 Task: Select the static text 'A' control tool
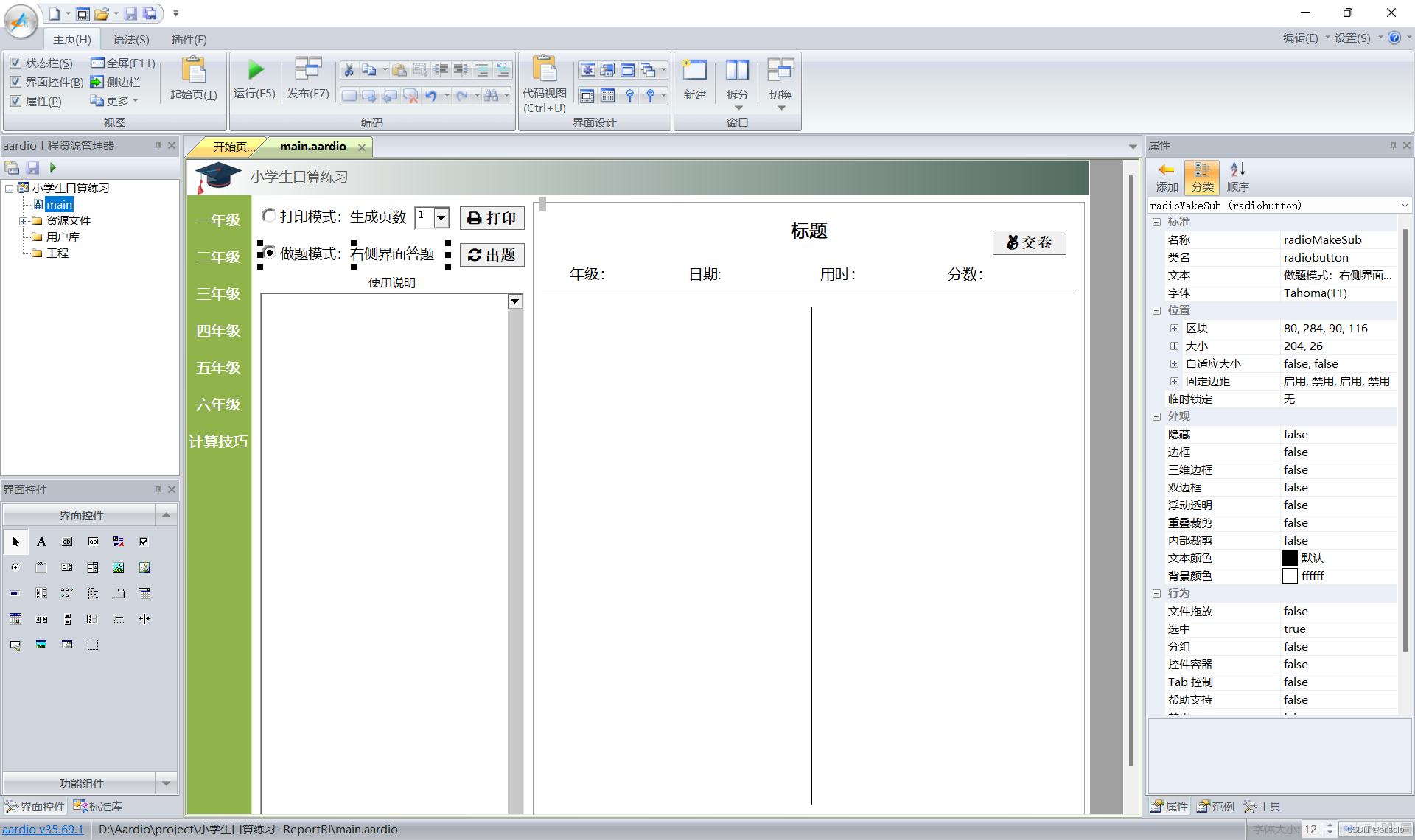click(x=41, y=542)
